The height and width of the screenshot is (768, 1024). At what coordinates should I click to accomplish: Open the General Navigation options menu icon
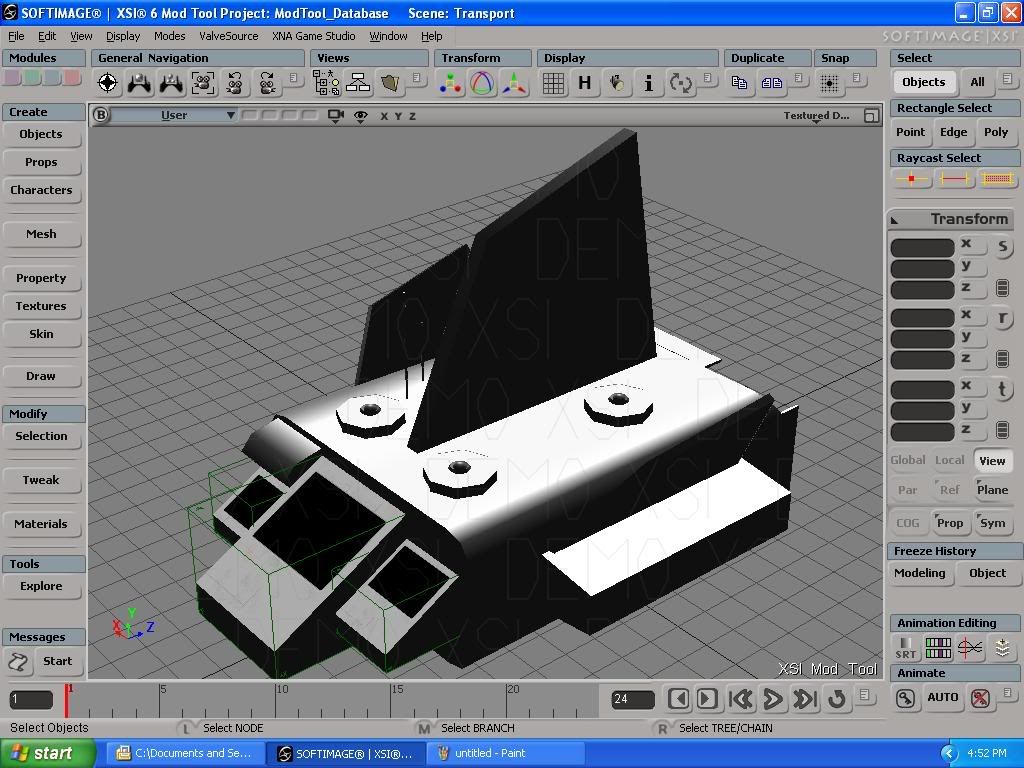point(293,78)
